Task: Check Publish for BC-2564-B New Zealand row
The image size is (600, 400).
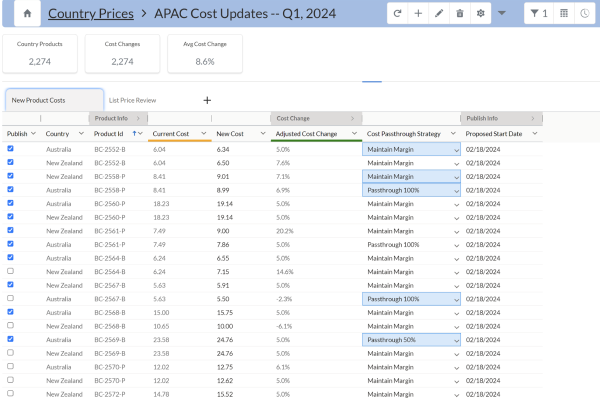Action: pos(11,271)
